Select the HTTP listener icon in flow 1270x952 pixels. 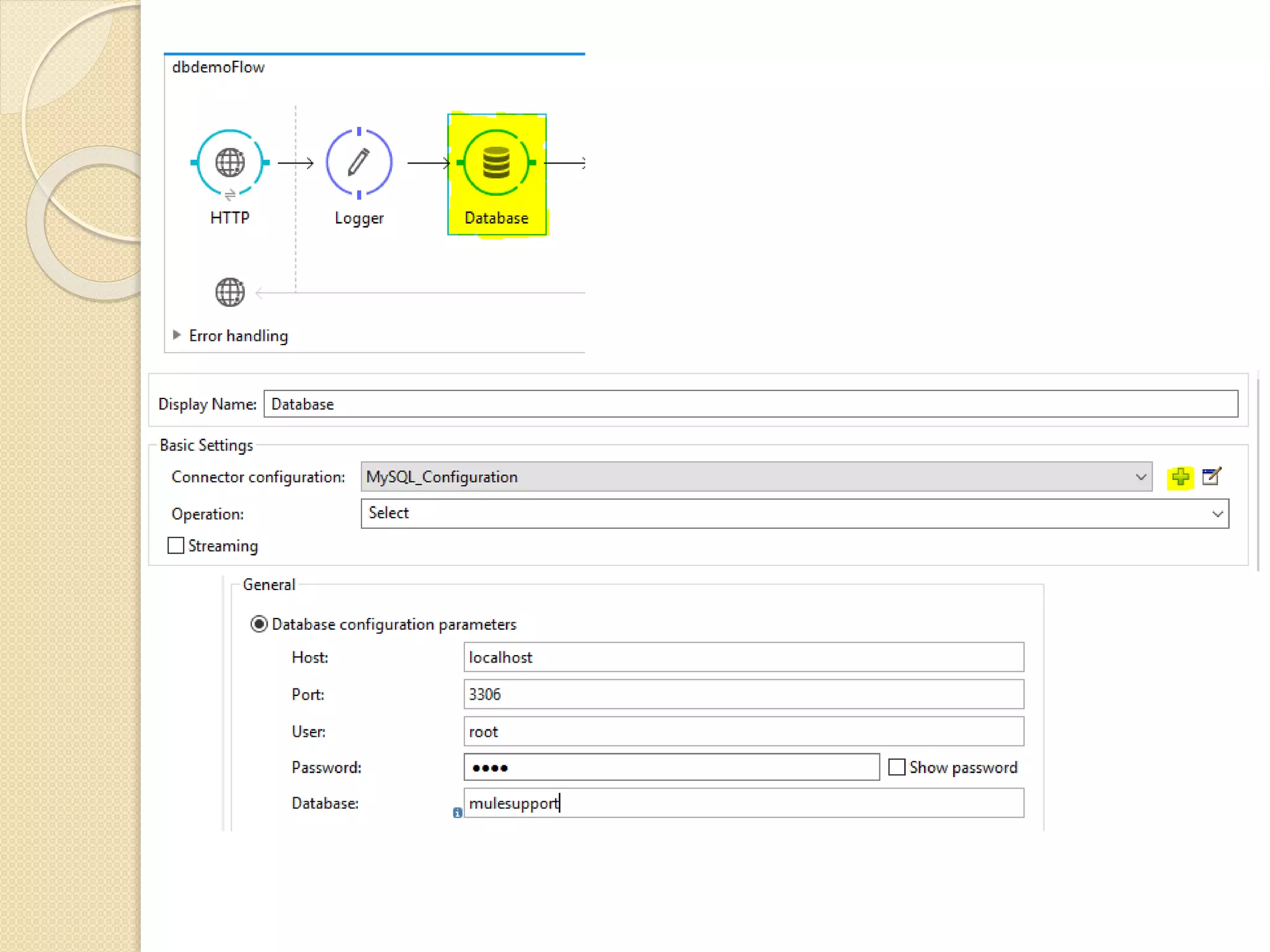click(229, 163)
